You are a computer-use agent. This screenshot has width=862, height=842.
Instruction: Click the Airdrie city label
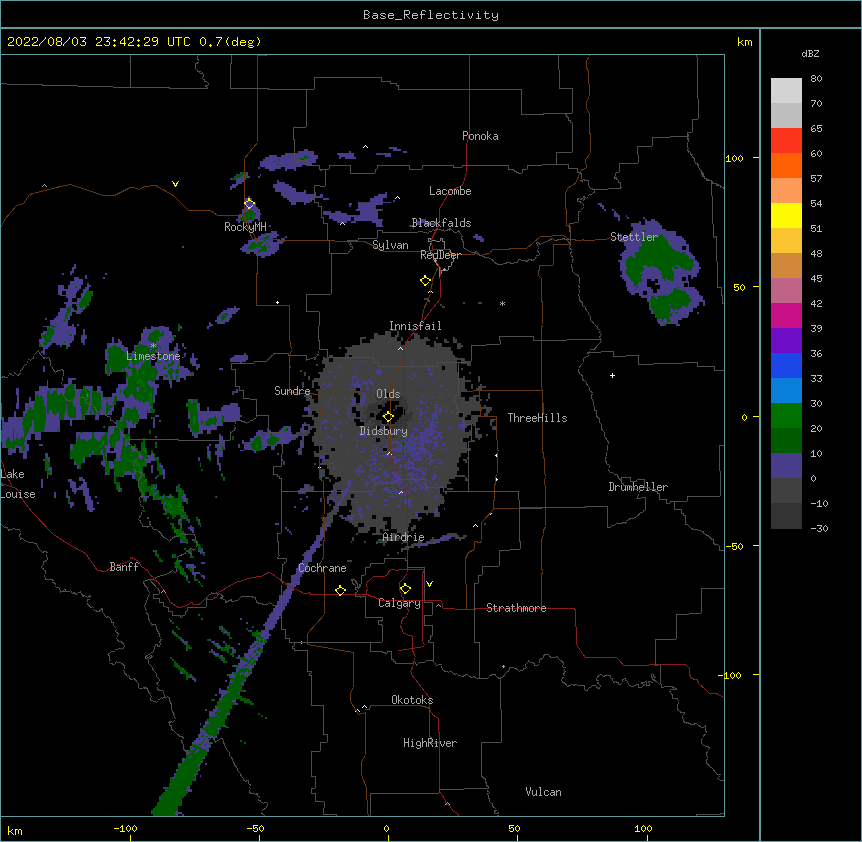point(404,537)
